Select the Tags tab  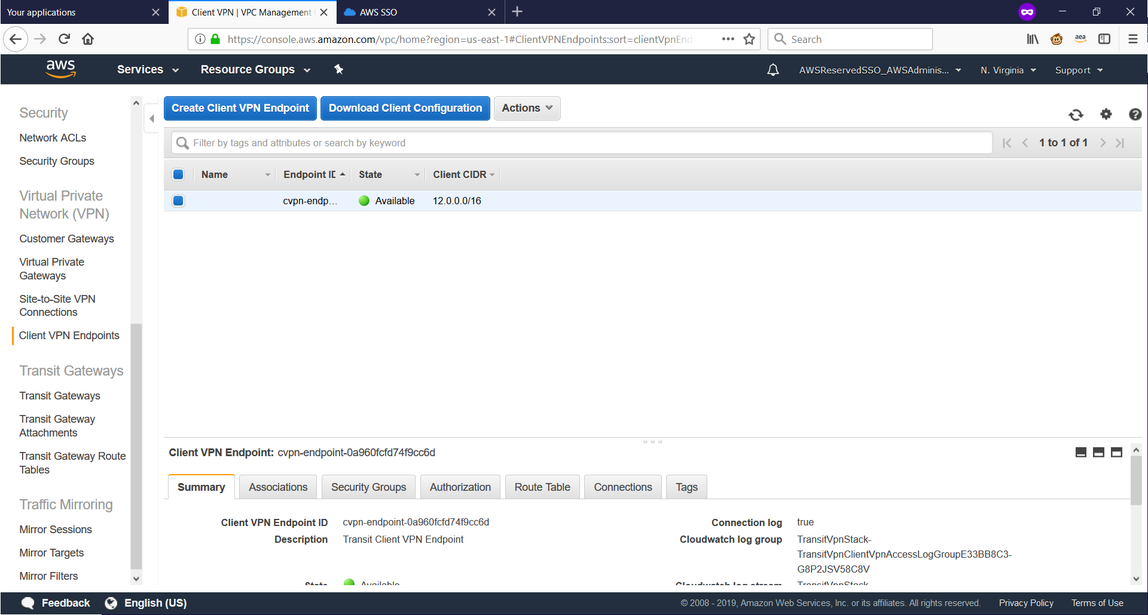tap(687, 487)
